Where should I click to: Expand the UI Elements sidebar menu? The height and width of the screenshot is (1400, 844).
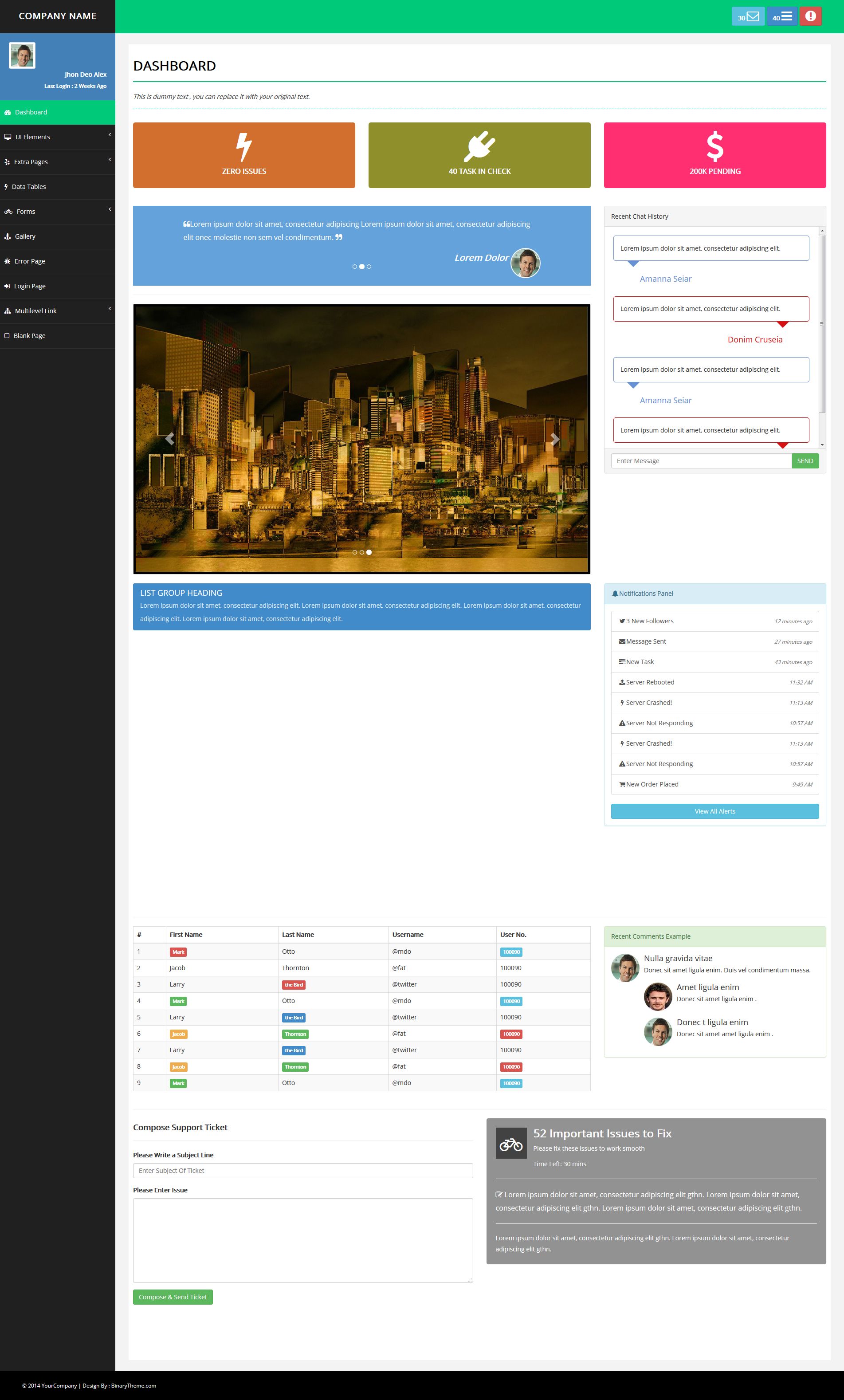(x=57, y=137)
